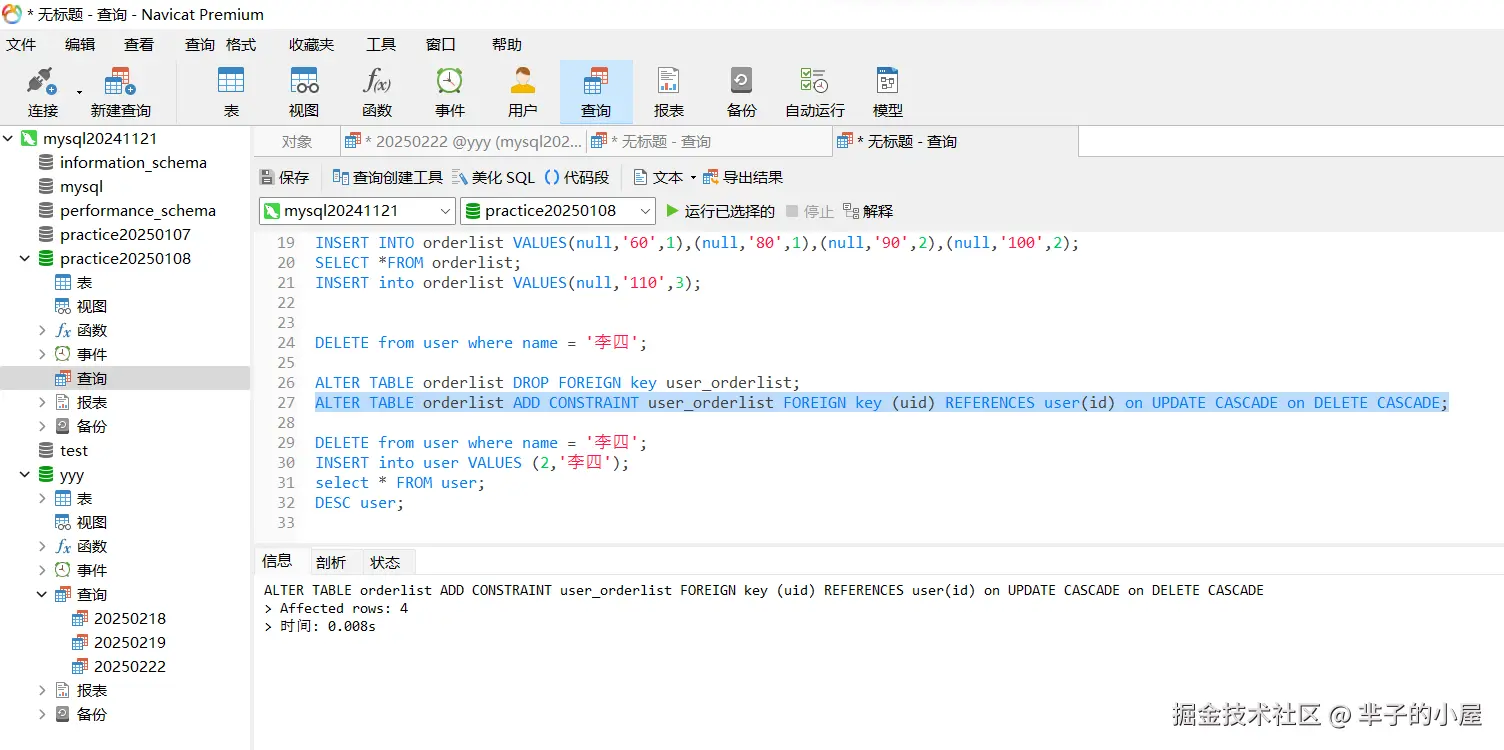This screenshot has height=750, width=1504.
Task: Open the 工具 menu
Action: 381,44
